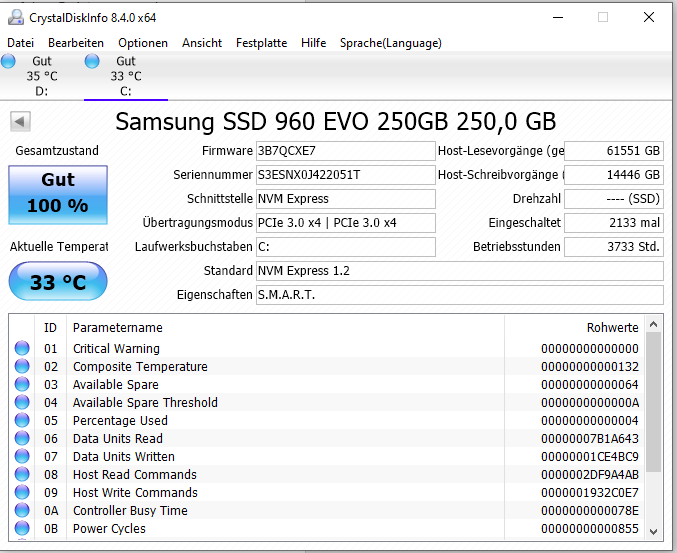Image resolution: width=677 pixels, height=553 pixels.
Task: Click the Parametername column header
Action: tap(285, 328)
